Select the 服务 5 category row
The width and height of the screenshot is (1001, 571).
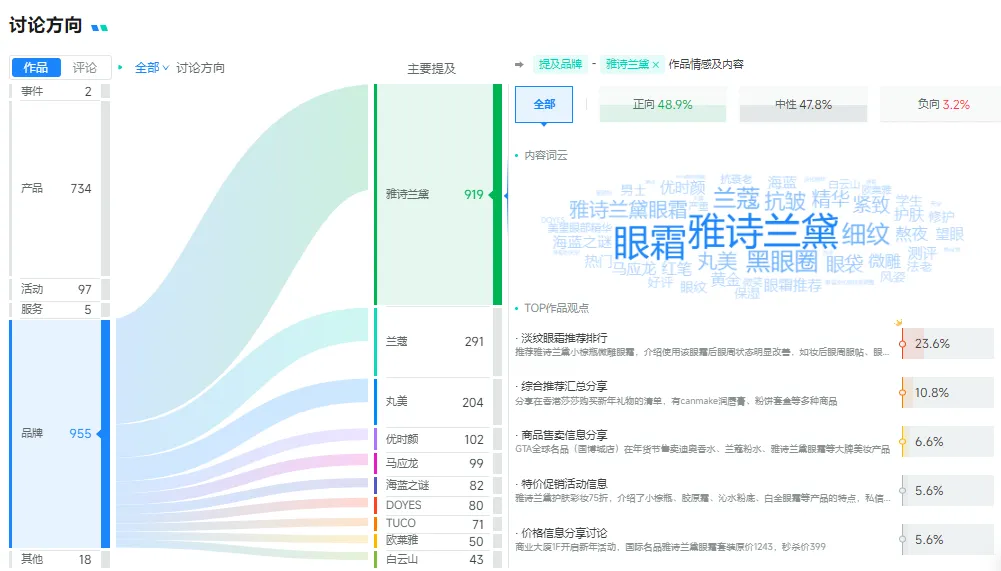59,310
